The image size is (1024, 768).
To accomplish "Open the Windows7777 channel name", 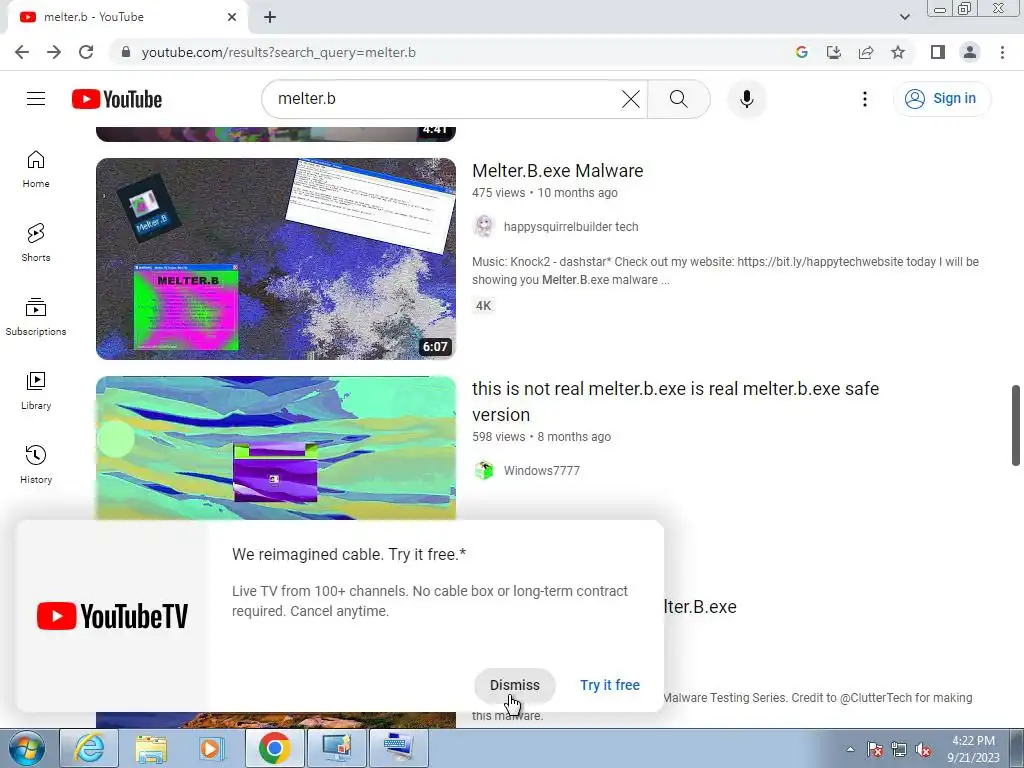I will [541, 470].
